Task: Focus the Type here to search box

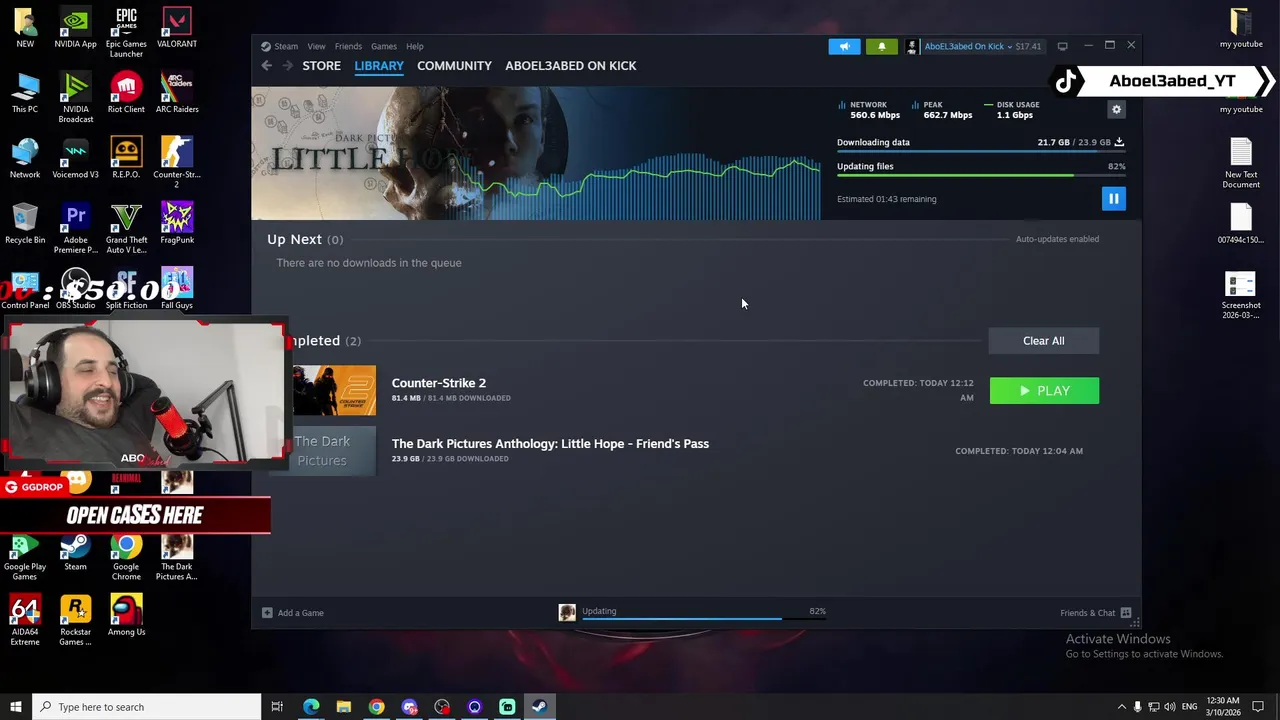Action: [x=147, y=707]
